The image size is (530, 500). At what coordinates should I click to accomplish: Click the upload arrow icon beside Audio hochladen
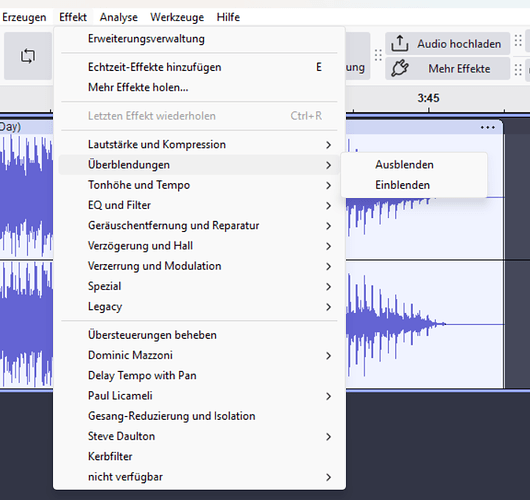click(400, 44)
